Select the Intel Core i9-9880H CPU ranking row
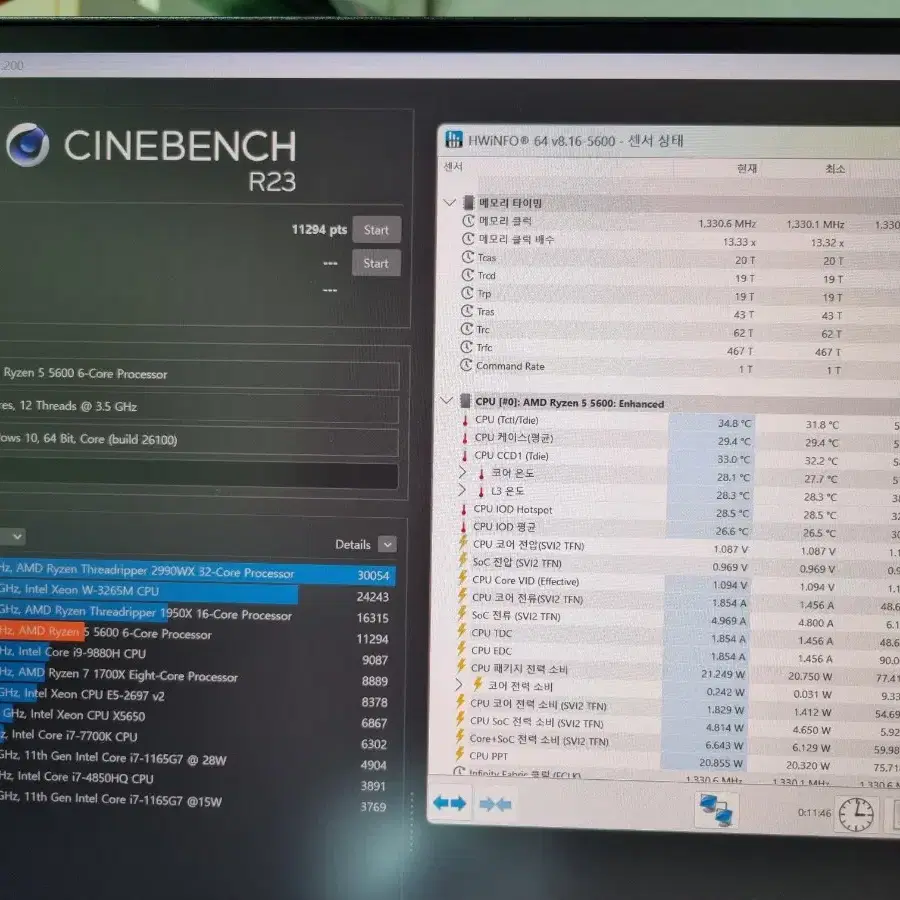This screenshot has width=900, height=900. [x=197, y=655]
